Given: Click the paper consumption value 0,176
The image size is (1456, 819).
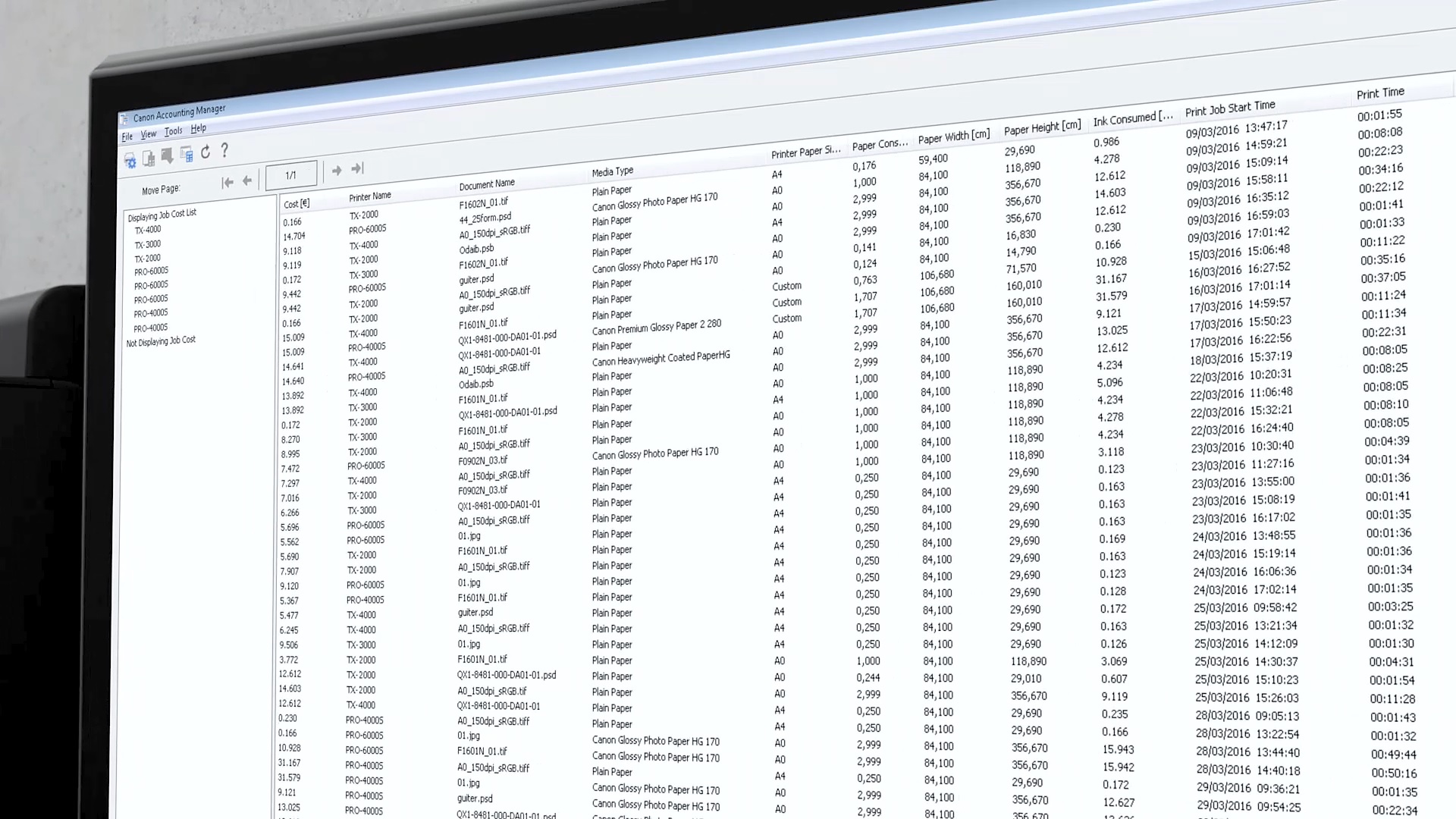Looking at the screenshot, I should tap(864, 165).
